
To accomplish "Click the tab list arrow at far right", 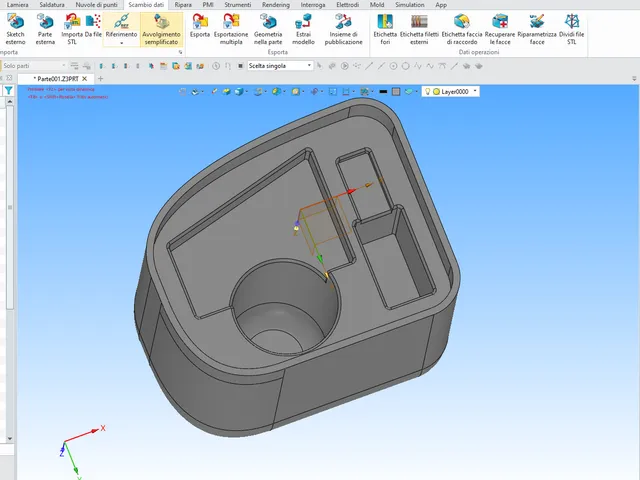I will [634, 78].
